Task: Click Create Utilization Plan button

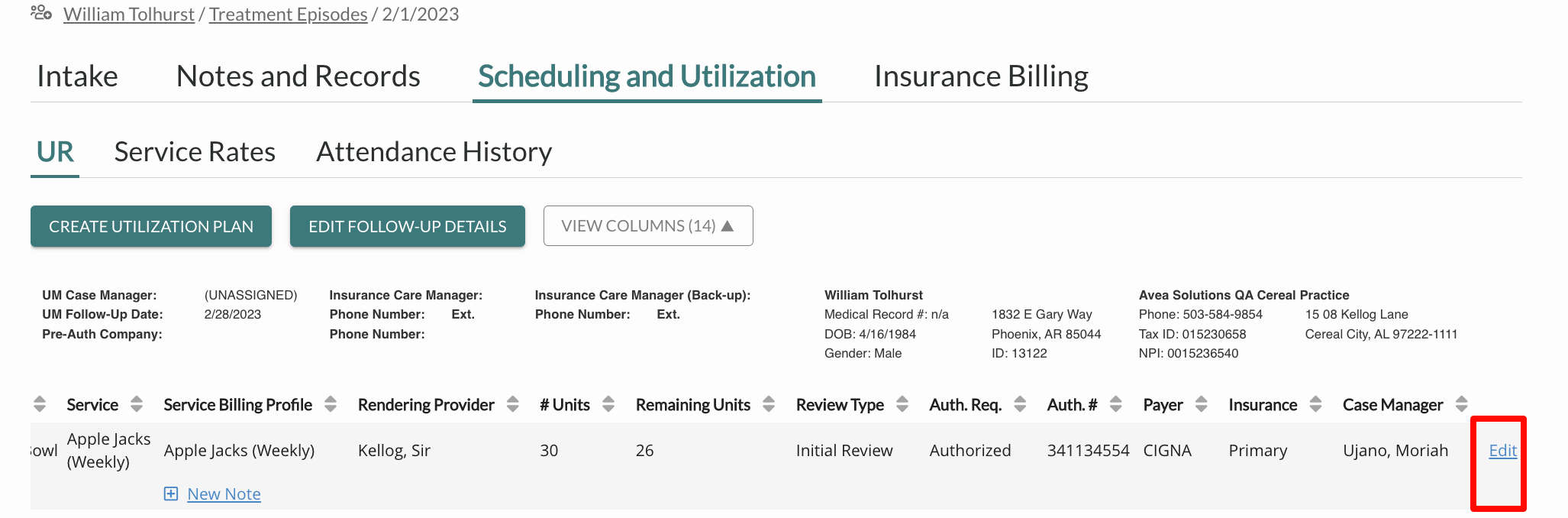Action: 151,226
